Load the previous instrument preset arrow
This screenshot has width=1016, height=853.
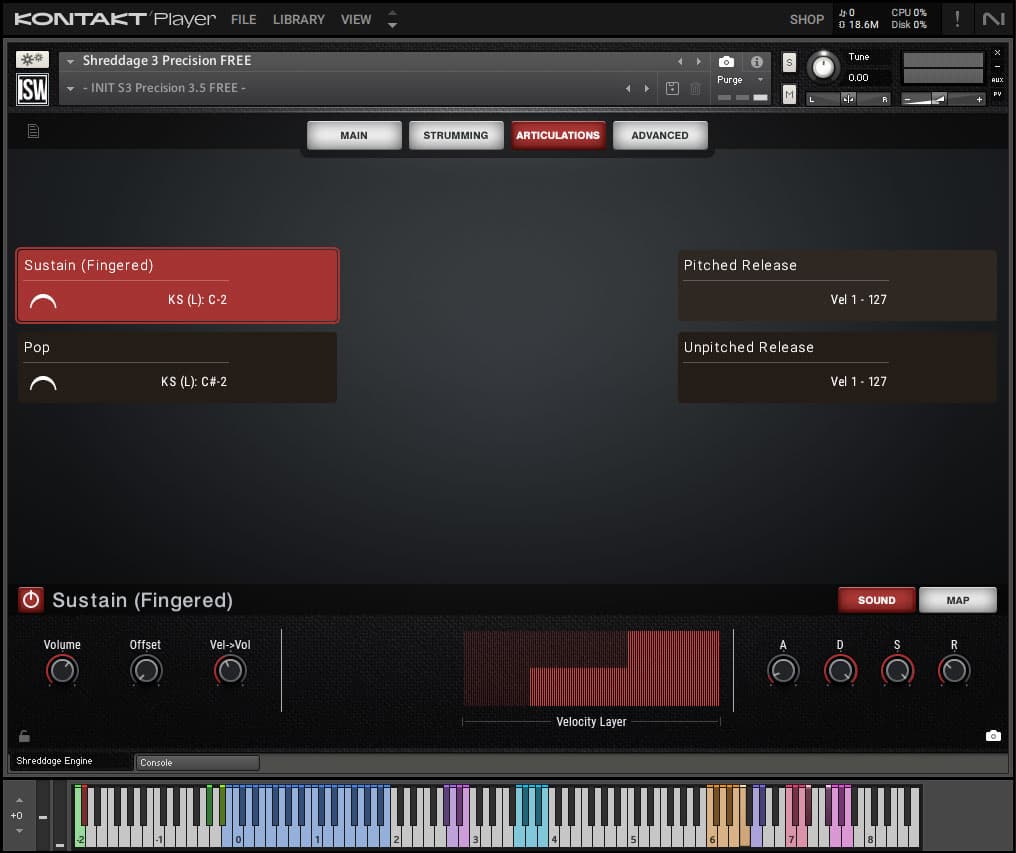click(680, 62)
